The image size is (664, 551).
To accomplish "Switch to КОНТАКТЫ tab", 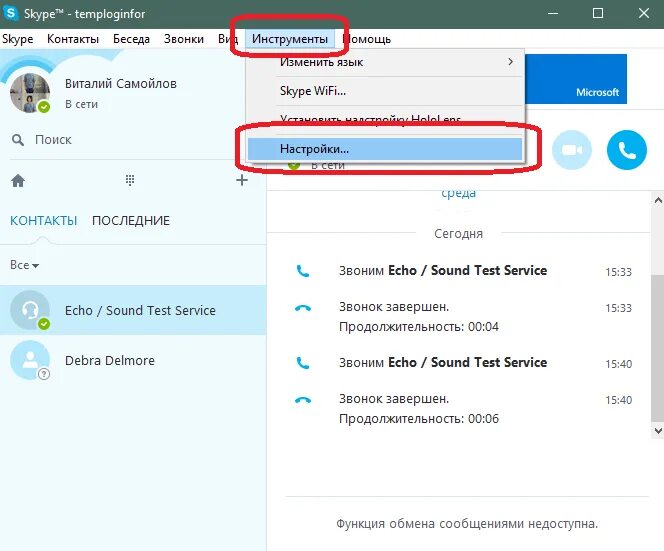I will 44,221.
